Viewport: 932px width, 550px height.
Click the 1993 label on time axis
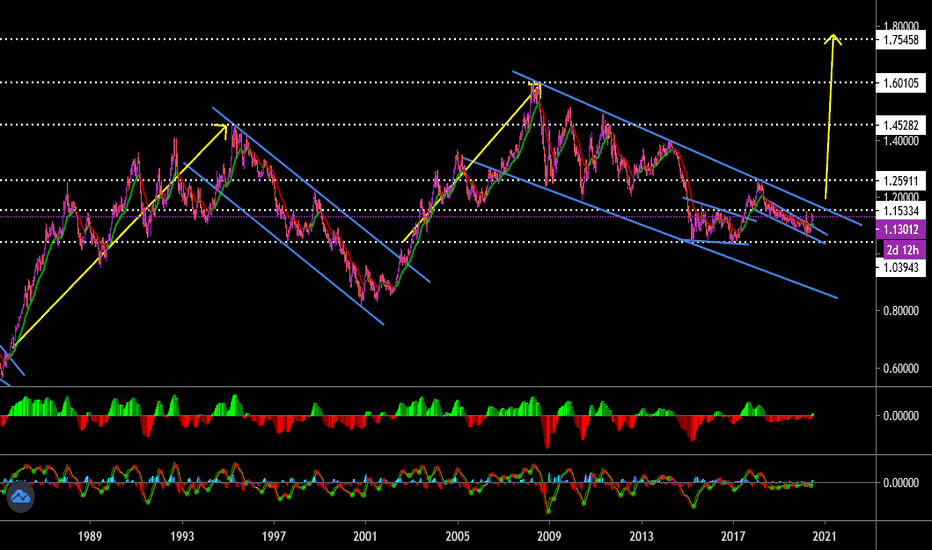point(182,536)
